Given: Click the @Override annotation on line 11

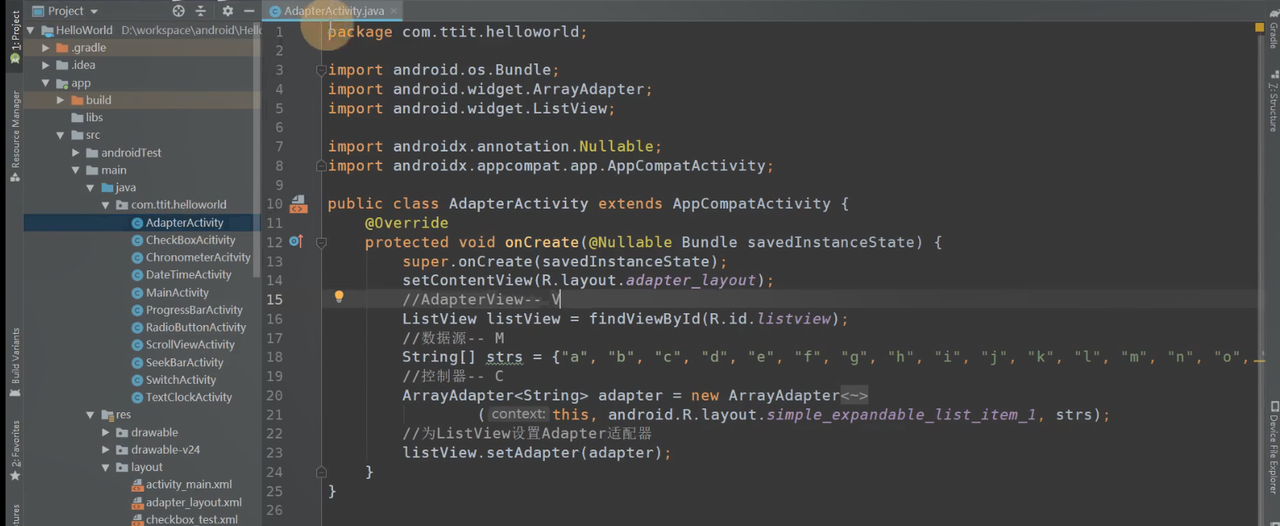Looking at the screenshot, I should coord(406,223).
